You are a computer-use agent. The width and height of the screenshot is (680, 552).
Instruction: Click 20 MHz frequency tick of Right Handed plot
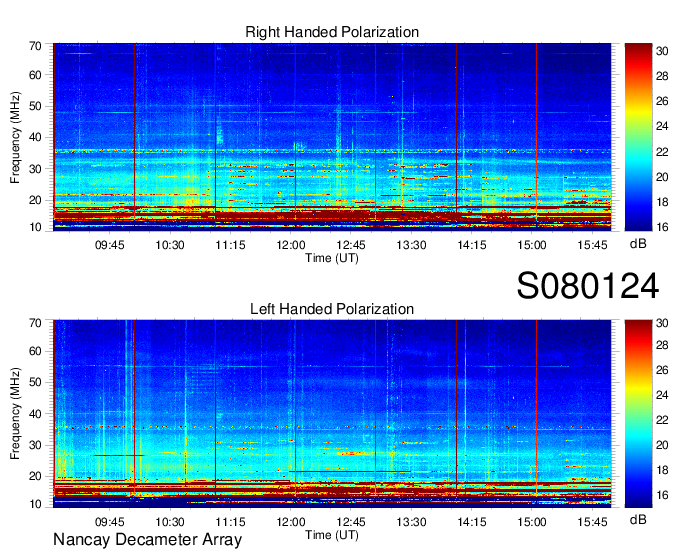(35, 200)
